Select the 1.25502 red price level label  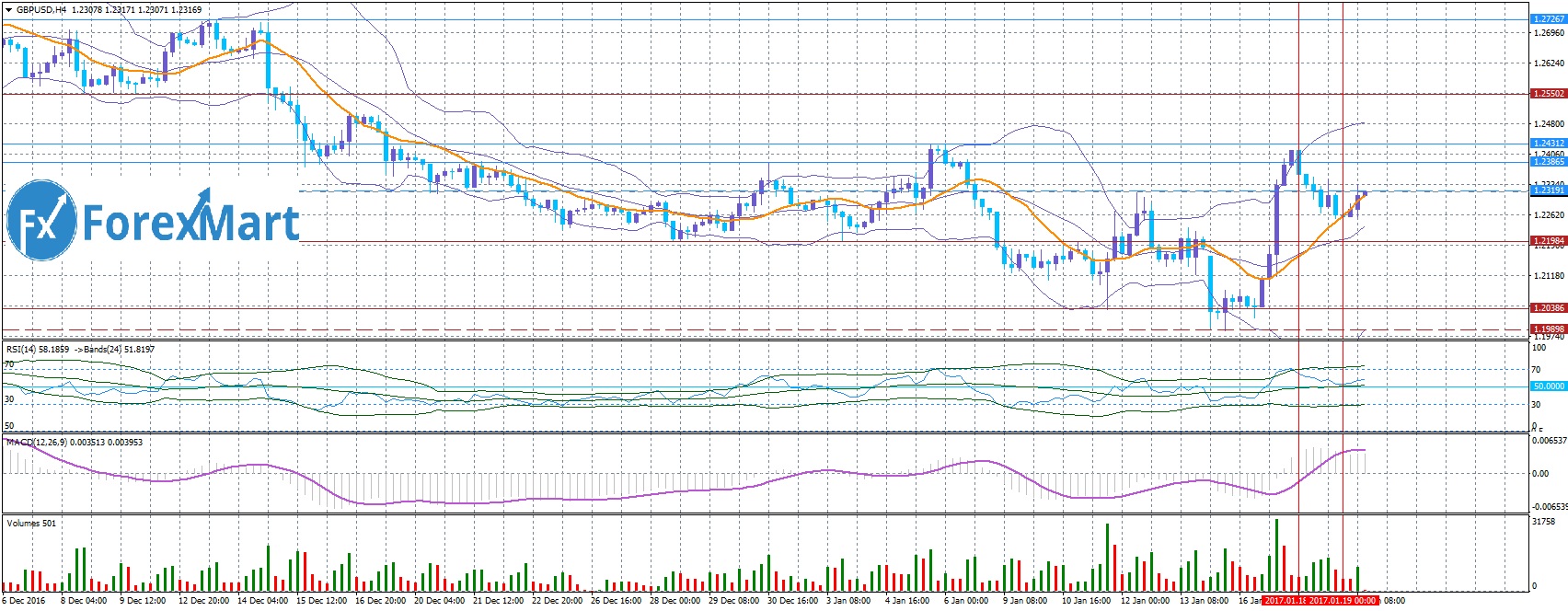(1549, 94)
